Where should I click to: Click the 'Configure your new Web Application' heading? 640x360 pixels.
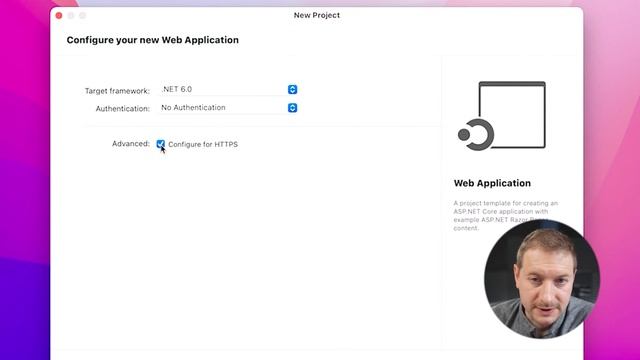coord(153,40)
